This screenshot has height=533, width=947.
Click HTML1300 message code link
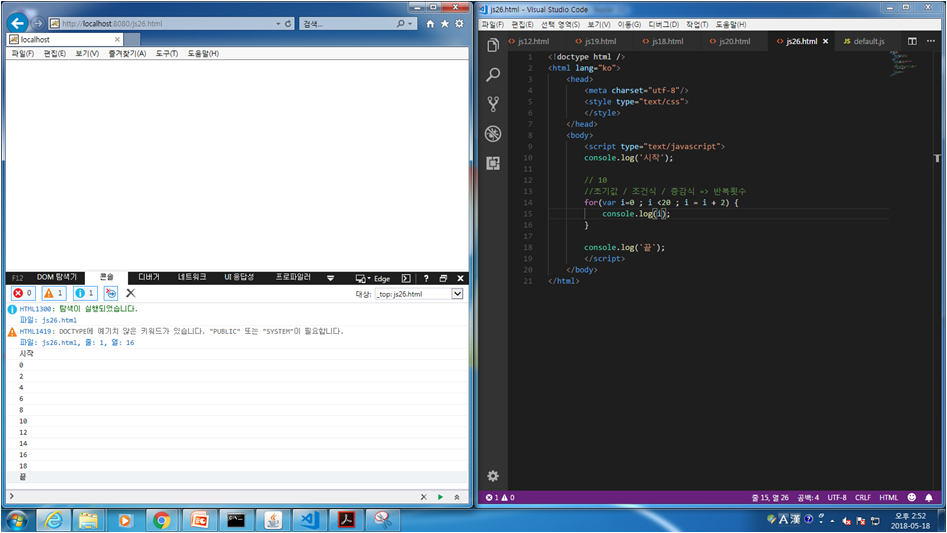[36, 309]
